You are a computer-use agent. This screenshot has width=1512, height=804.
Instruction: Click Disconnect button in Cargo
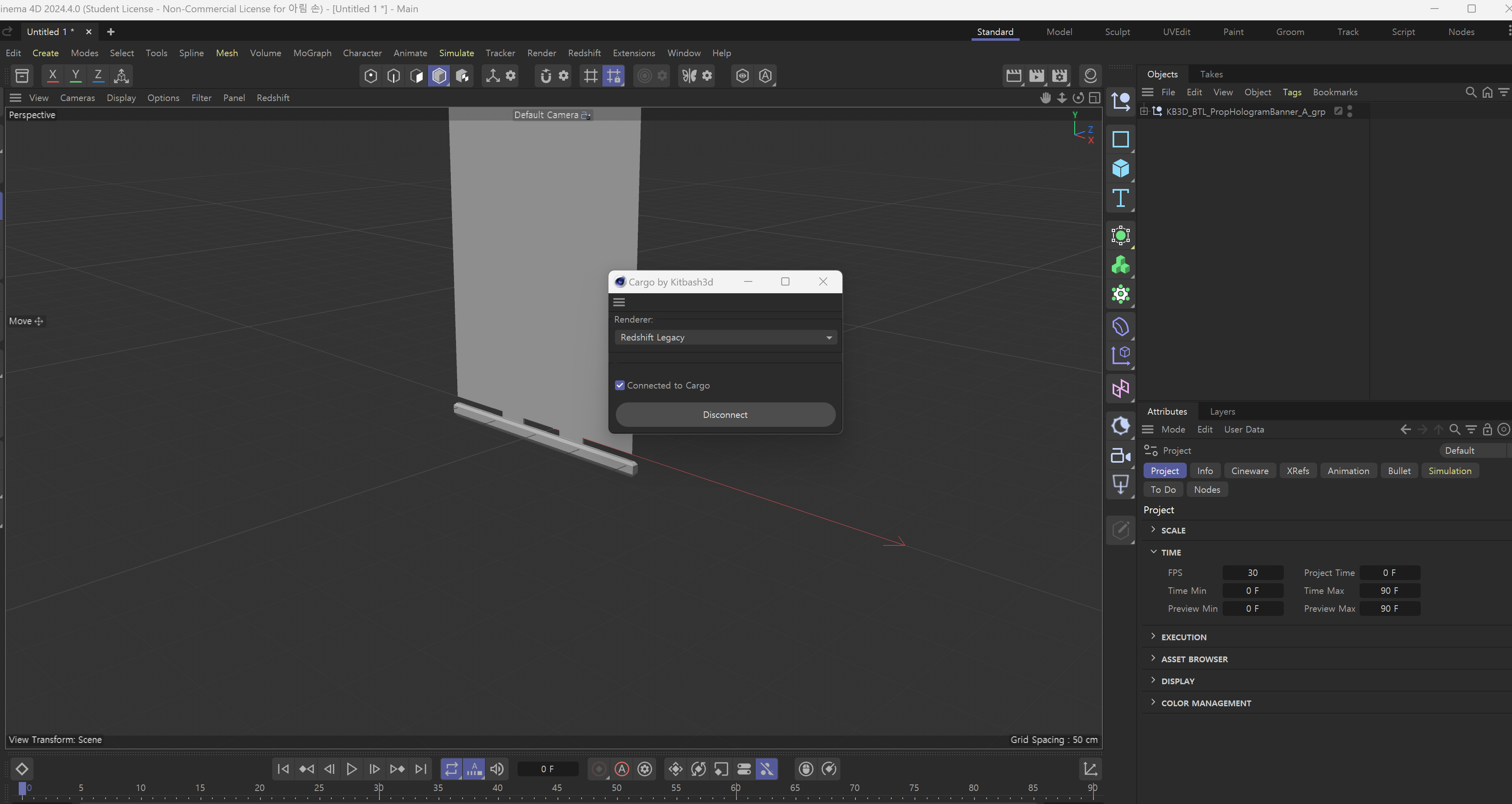coord(725,415)
